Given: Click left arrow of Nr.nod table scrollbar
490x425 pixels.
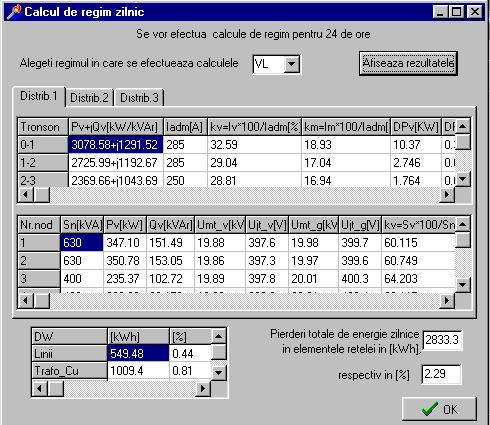Looking at the screenshot, I should pos(25,301).
